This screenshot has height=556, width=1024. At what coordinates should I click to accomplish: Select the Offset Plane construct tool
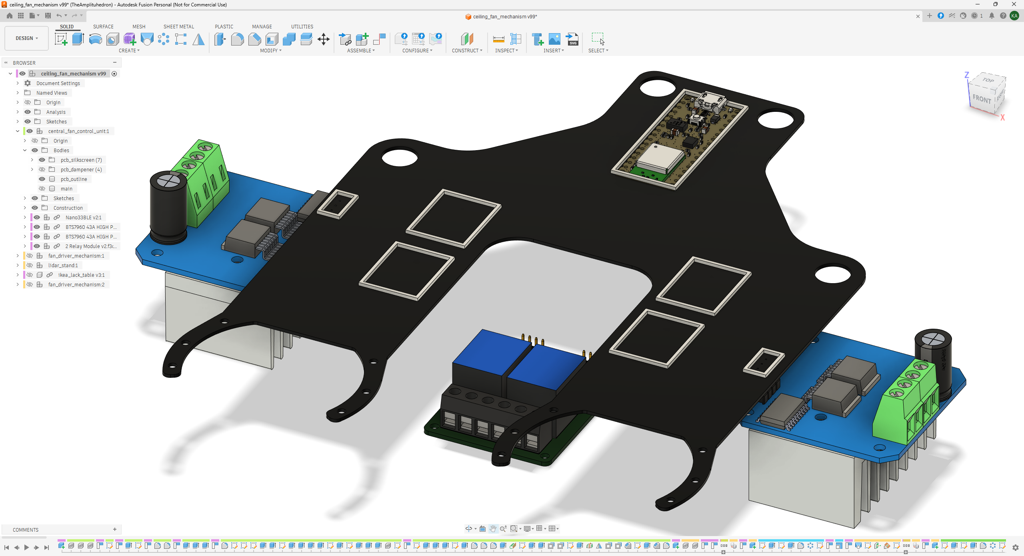click(x=467, y=39)
